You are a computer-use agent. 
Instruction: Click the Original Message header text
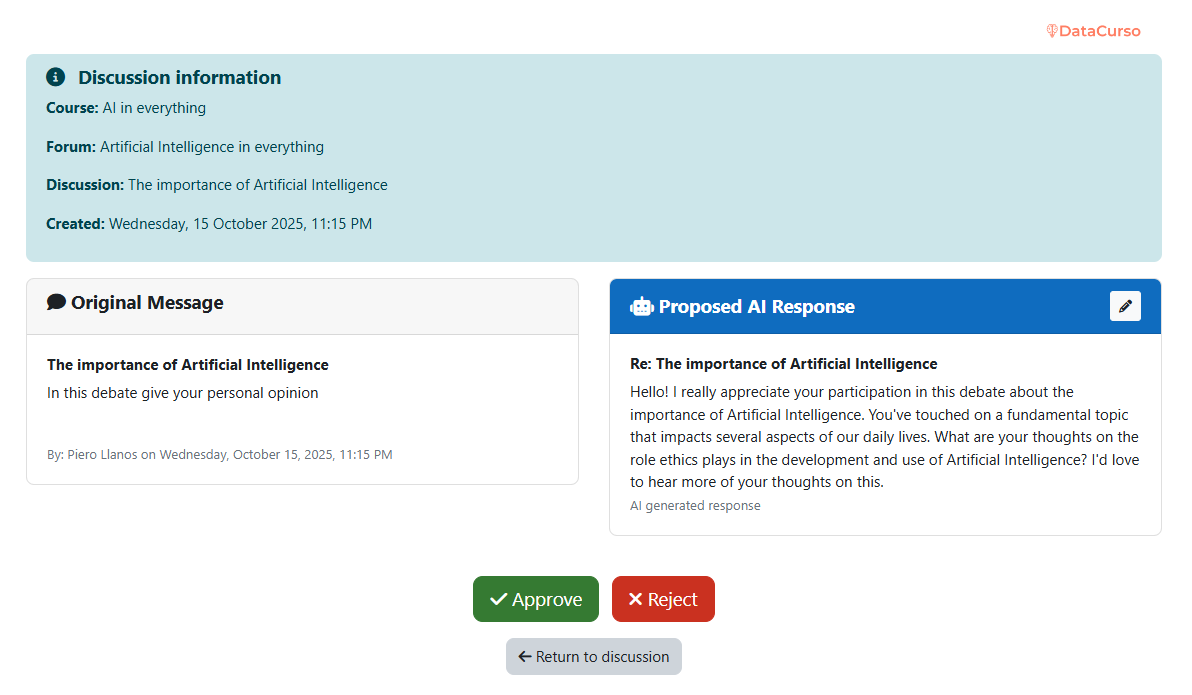[147, 302]
